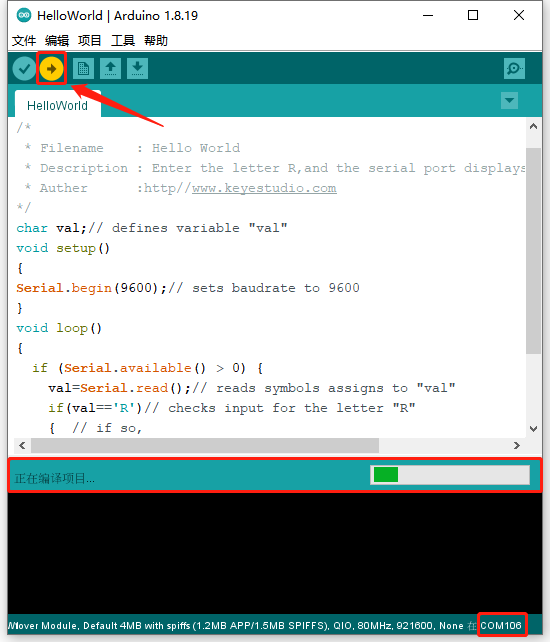
Task: Click the black console output area
Action: [x=275, y=553]
